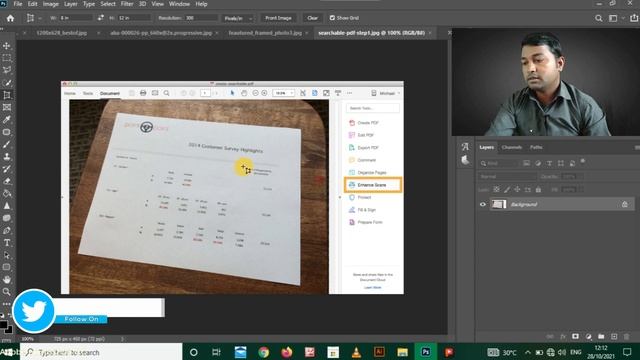Image resolution: width=640 pixels, height=360 pixels.
Task: Select the Brush tool
Action: (7, 144)
